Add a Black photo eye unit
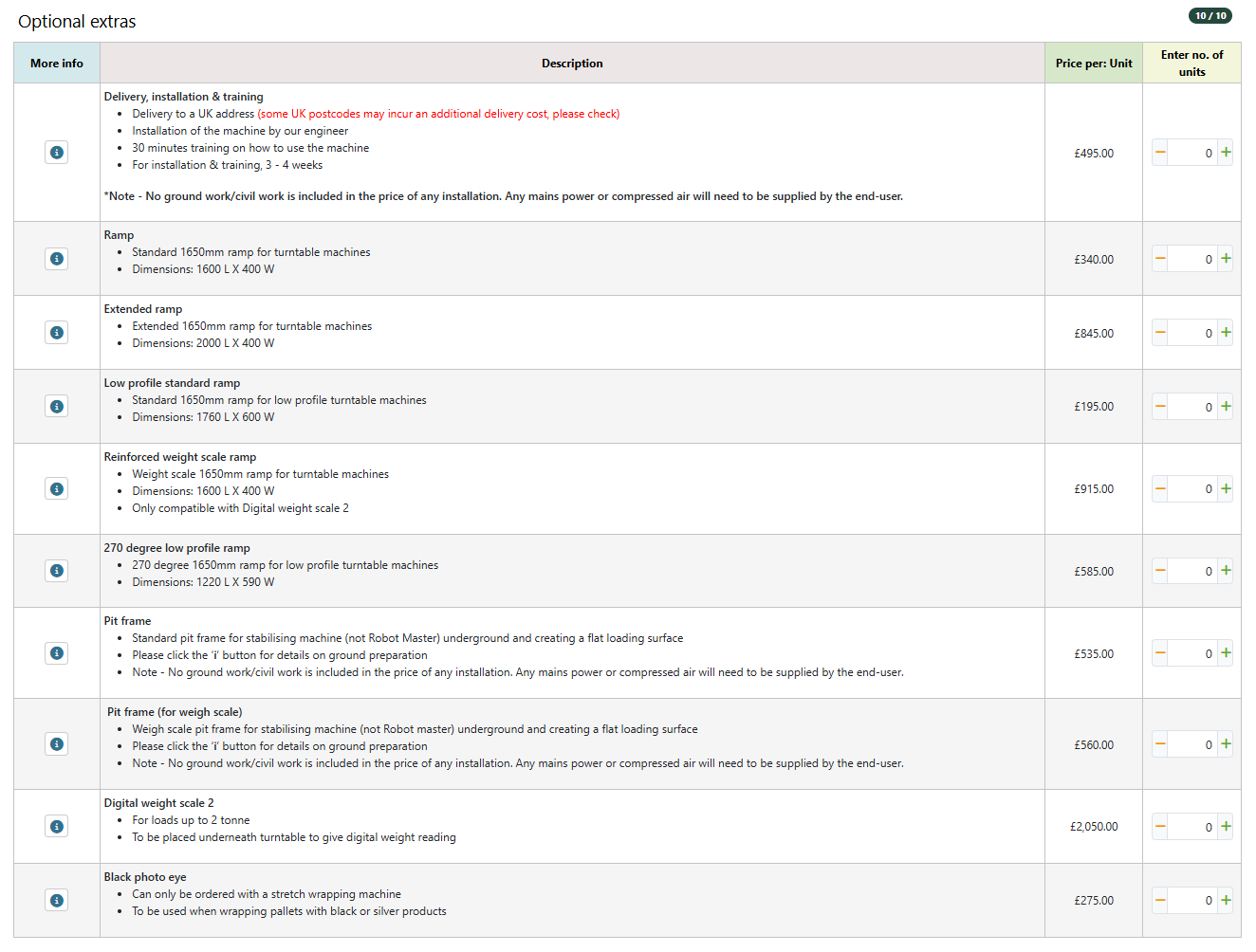Screen dimensions: 1256x952 (1226, 901)
